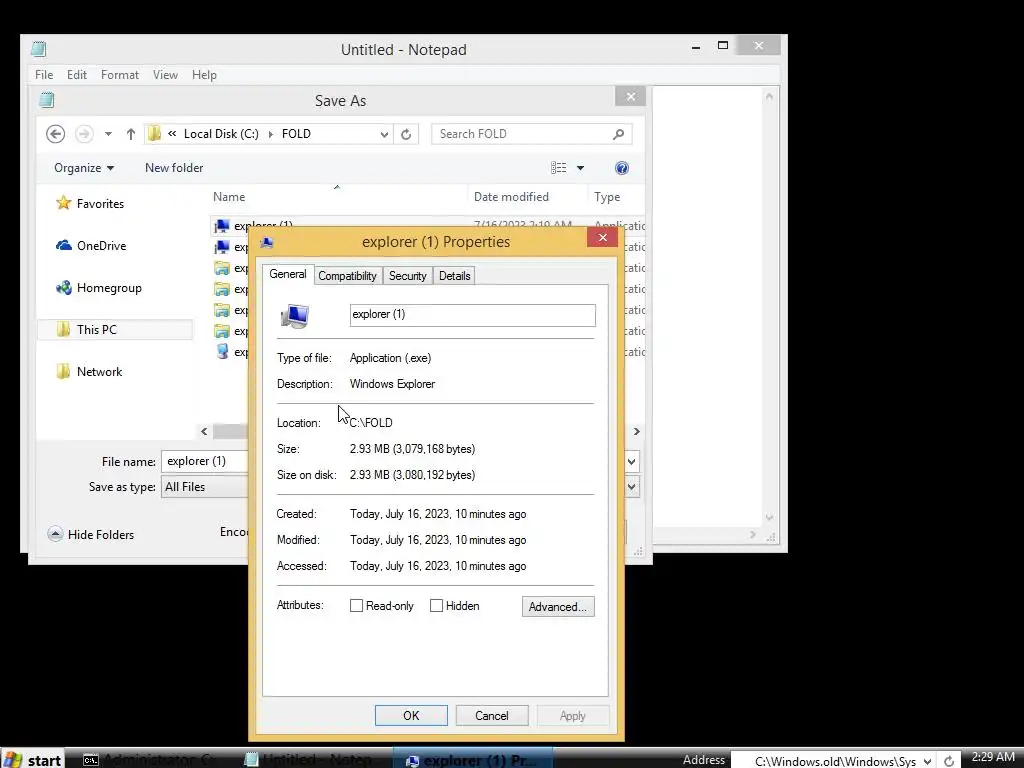
Task: Enable the Hidden attribute checkbox
Action: [436, 606]
